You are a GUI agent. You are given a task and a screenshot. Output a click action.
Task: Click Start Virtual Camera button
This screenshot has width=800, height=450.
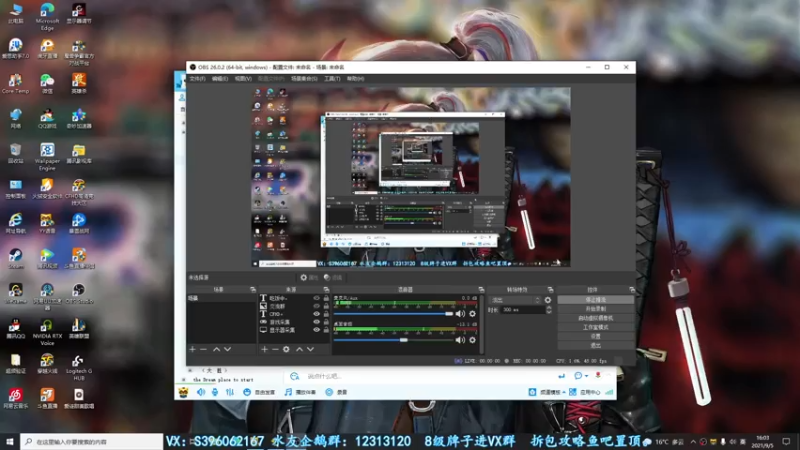pos(595,318)
